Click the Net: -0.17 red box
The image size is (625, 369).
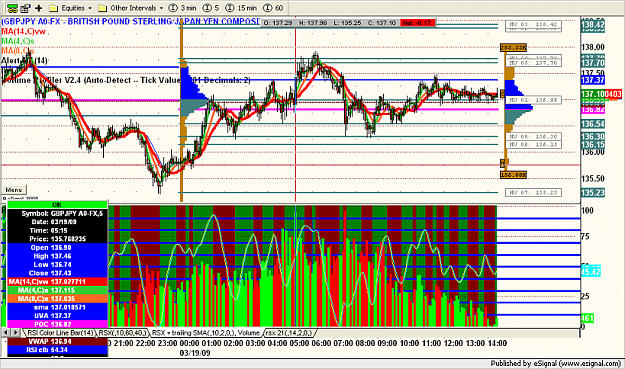pyautogui.click(x=417, y=23)
